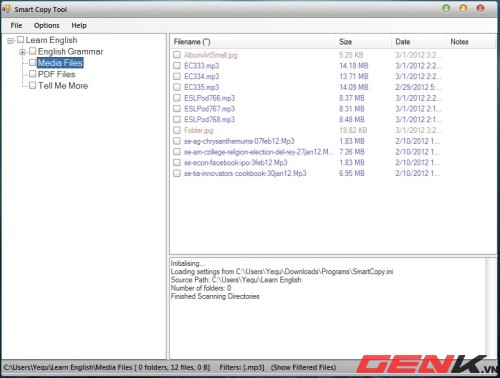
Task: Check the Learn English folder checkbox
Action: click(21, 40)
